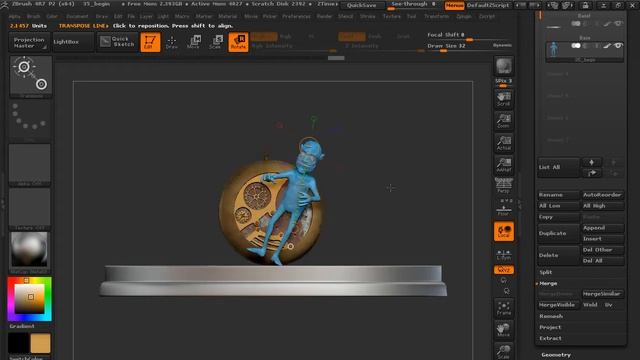Open the current brush thumbnail picker
The image size is (640, 360).
(31, 76)
